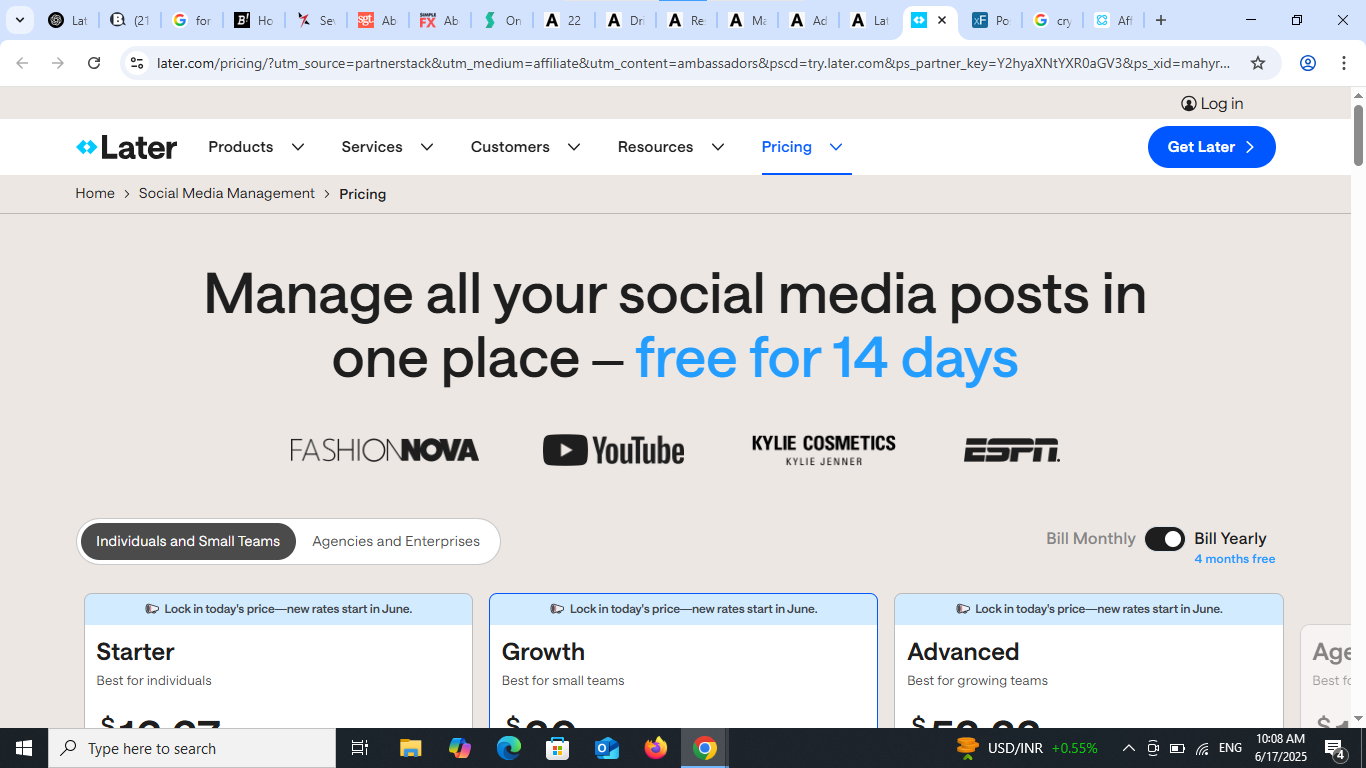The height and width of the screenshot is (768, 1366).
Task: Switch to the Google 'cry' tab
Action: click(x=1052, y=20)
